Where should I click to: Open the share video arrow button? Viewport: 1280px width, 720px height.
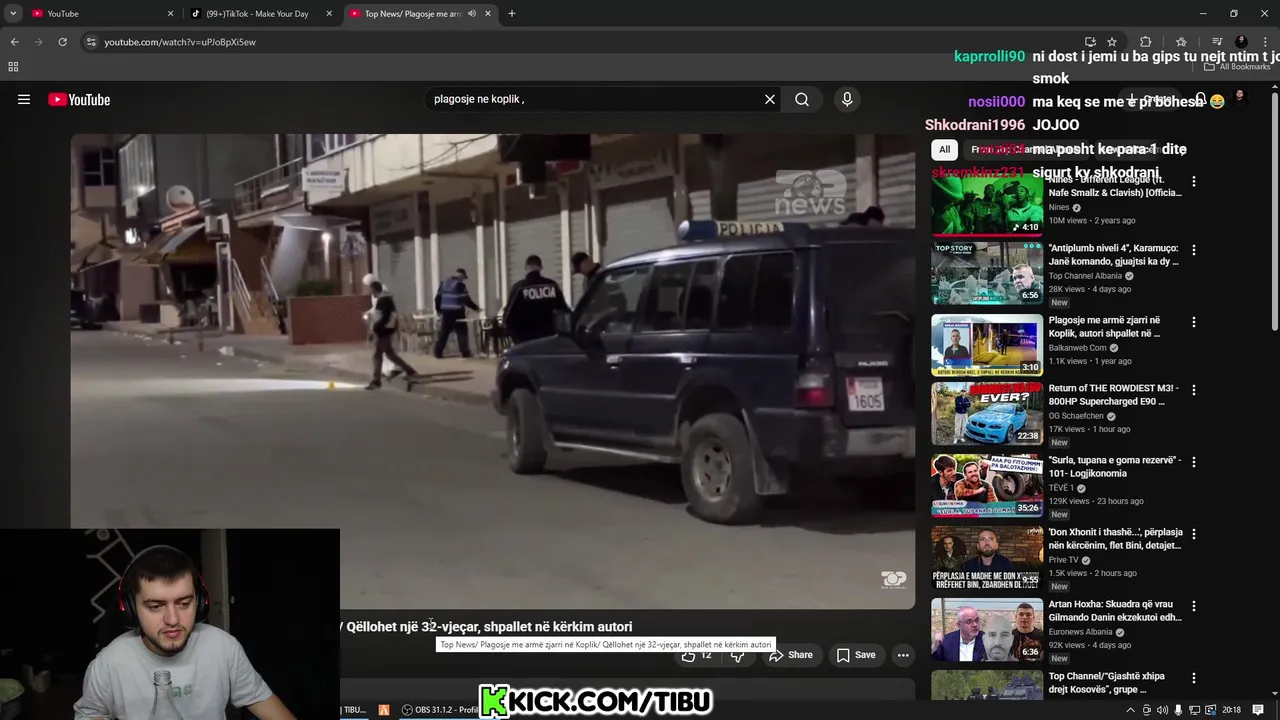click(790, 655)
